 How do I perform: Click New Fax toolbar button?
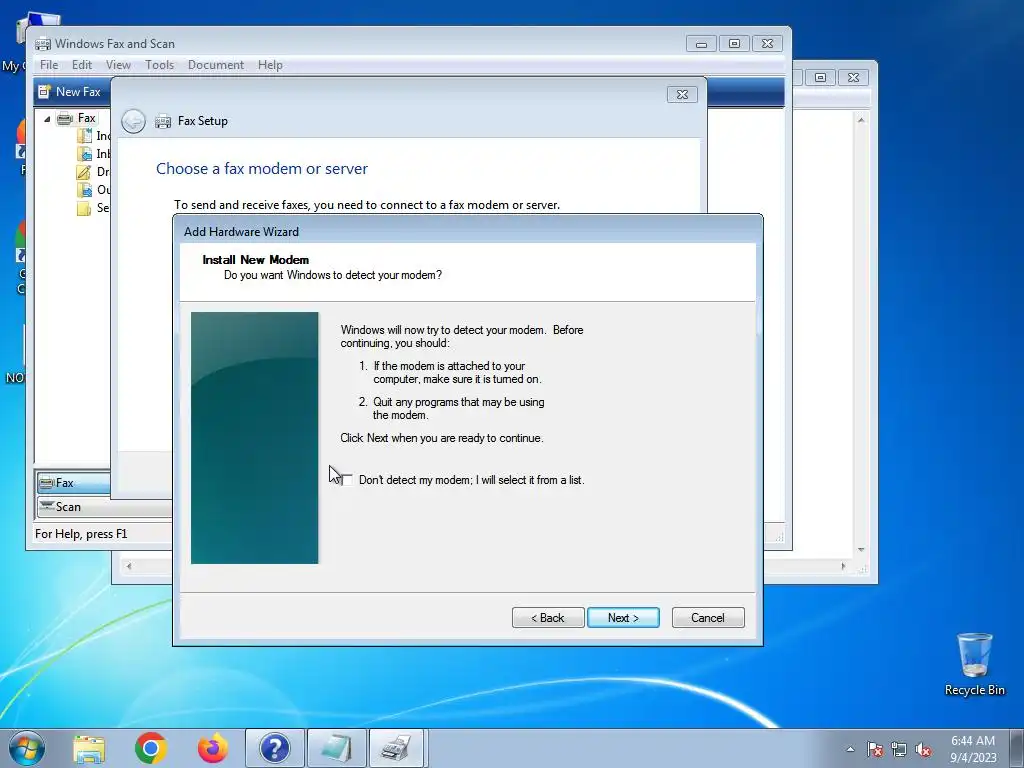69,92
